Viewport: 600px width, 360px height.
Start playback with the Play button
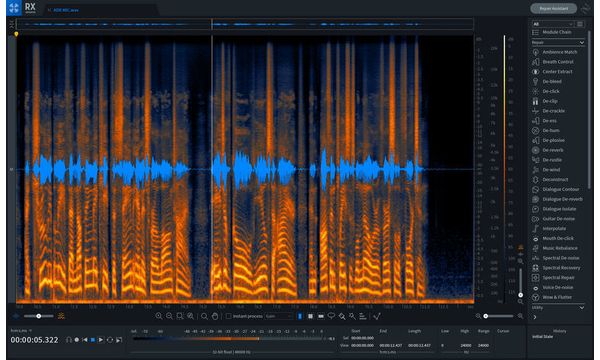(x=101, y=340)
